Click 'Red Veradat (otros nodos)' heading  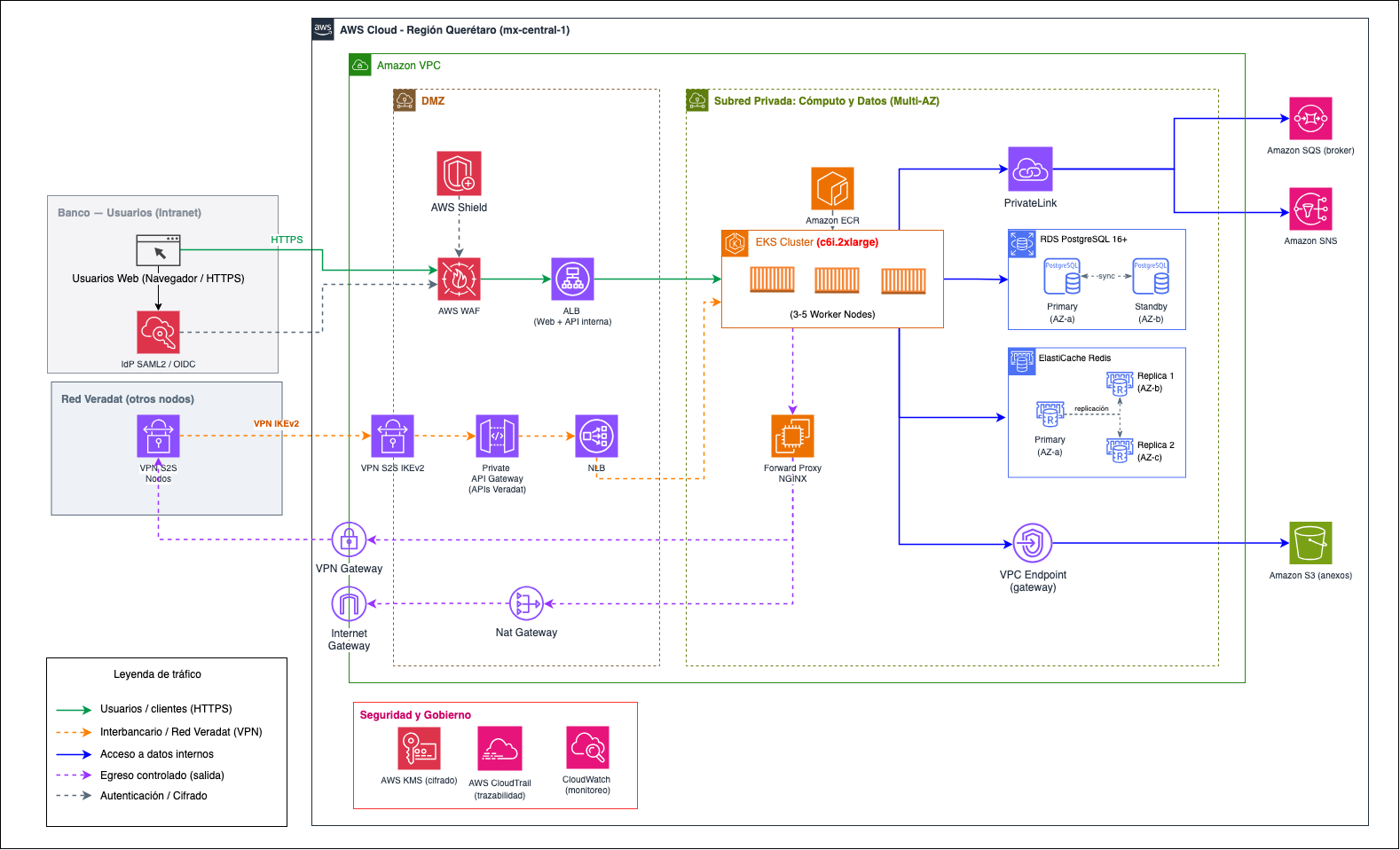[x=128, y=399]
